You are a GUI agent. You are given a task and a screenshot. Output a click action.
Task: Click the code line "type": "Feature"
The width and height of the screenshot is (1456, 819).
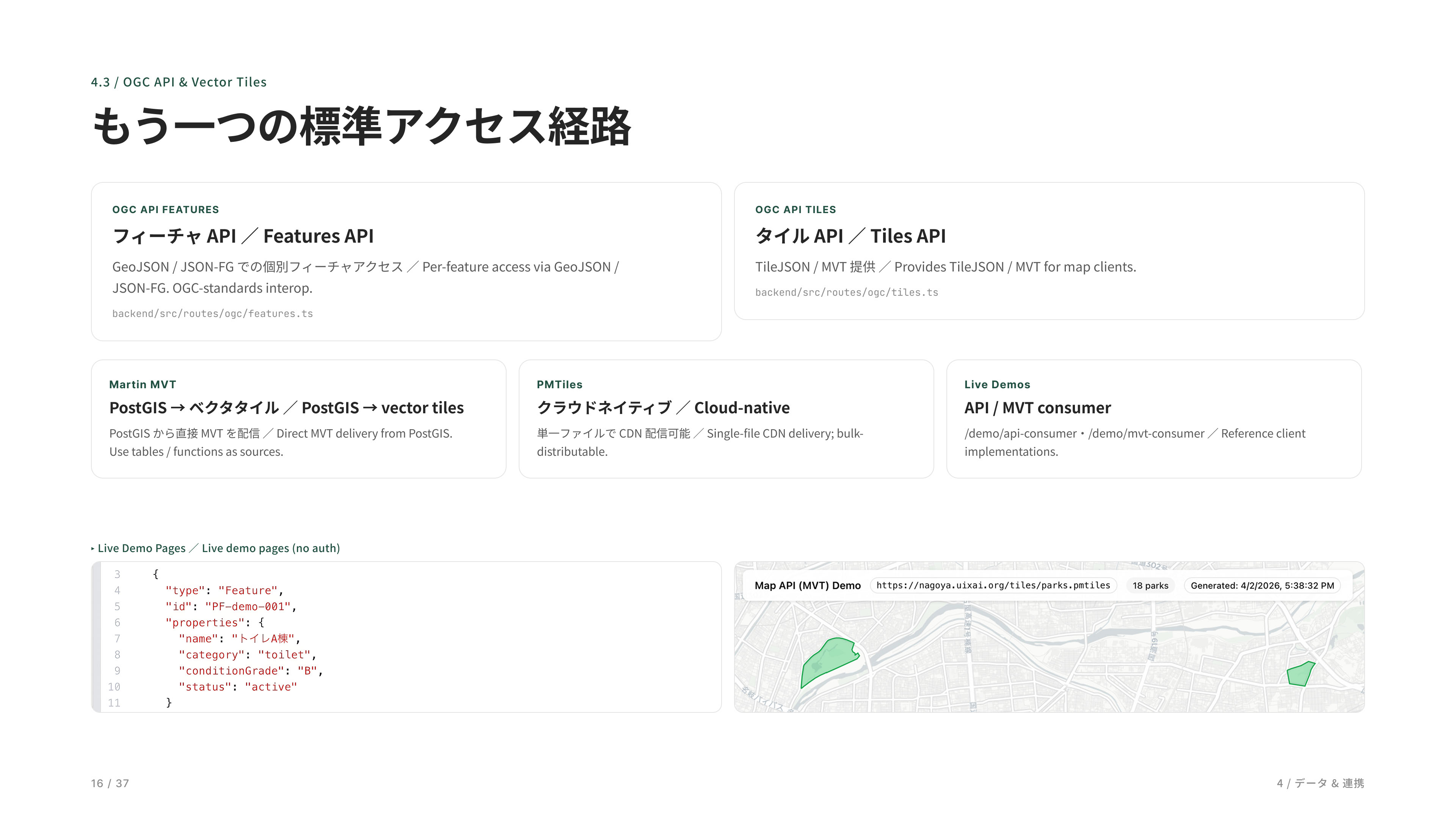[224, 590]
